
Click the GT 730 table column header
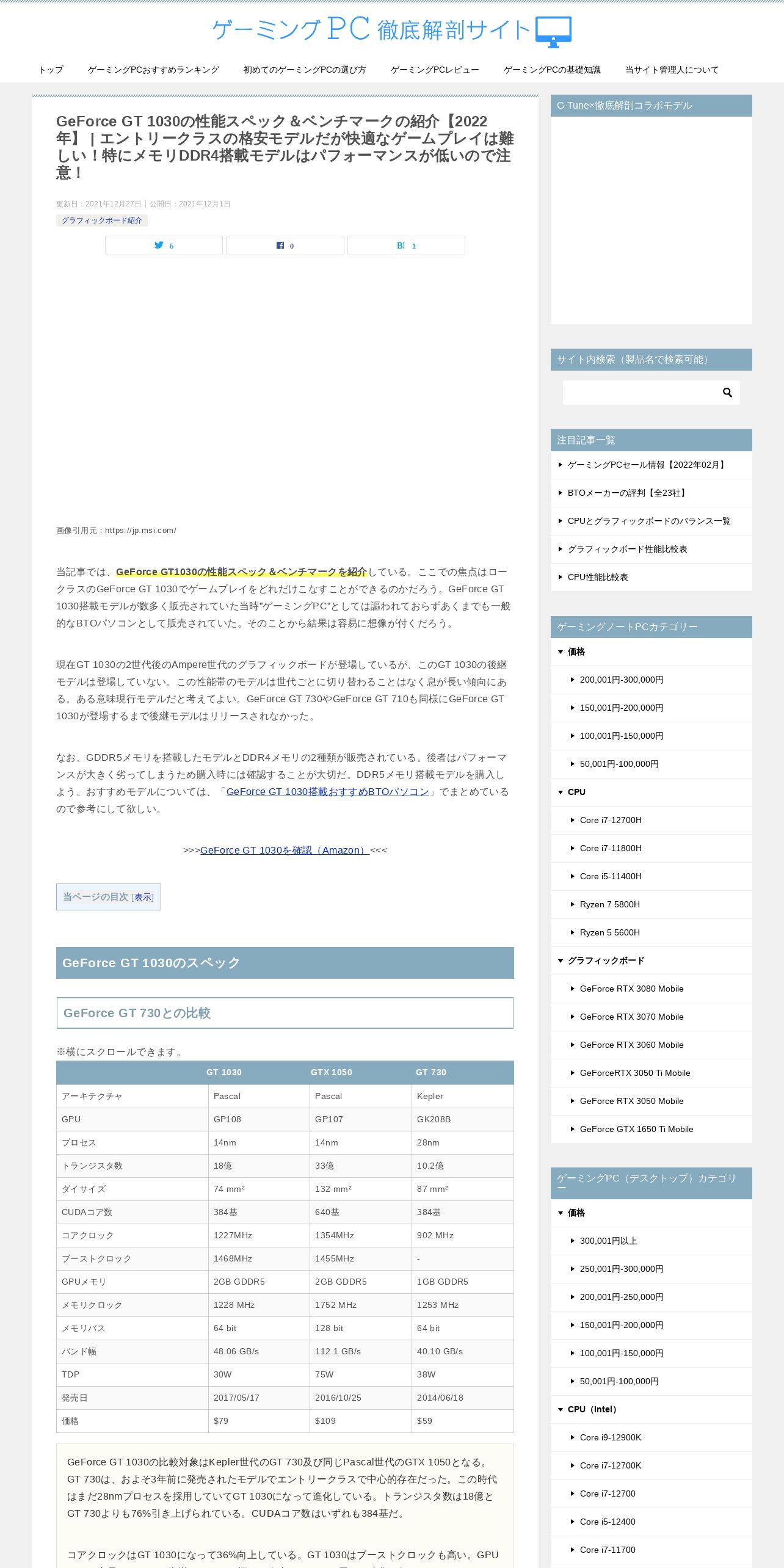[431, 1072]
